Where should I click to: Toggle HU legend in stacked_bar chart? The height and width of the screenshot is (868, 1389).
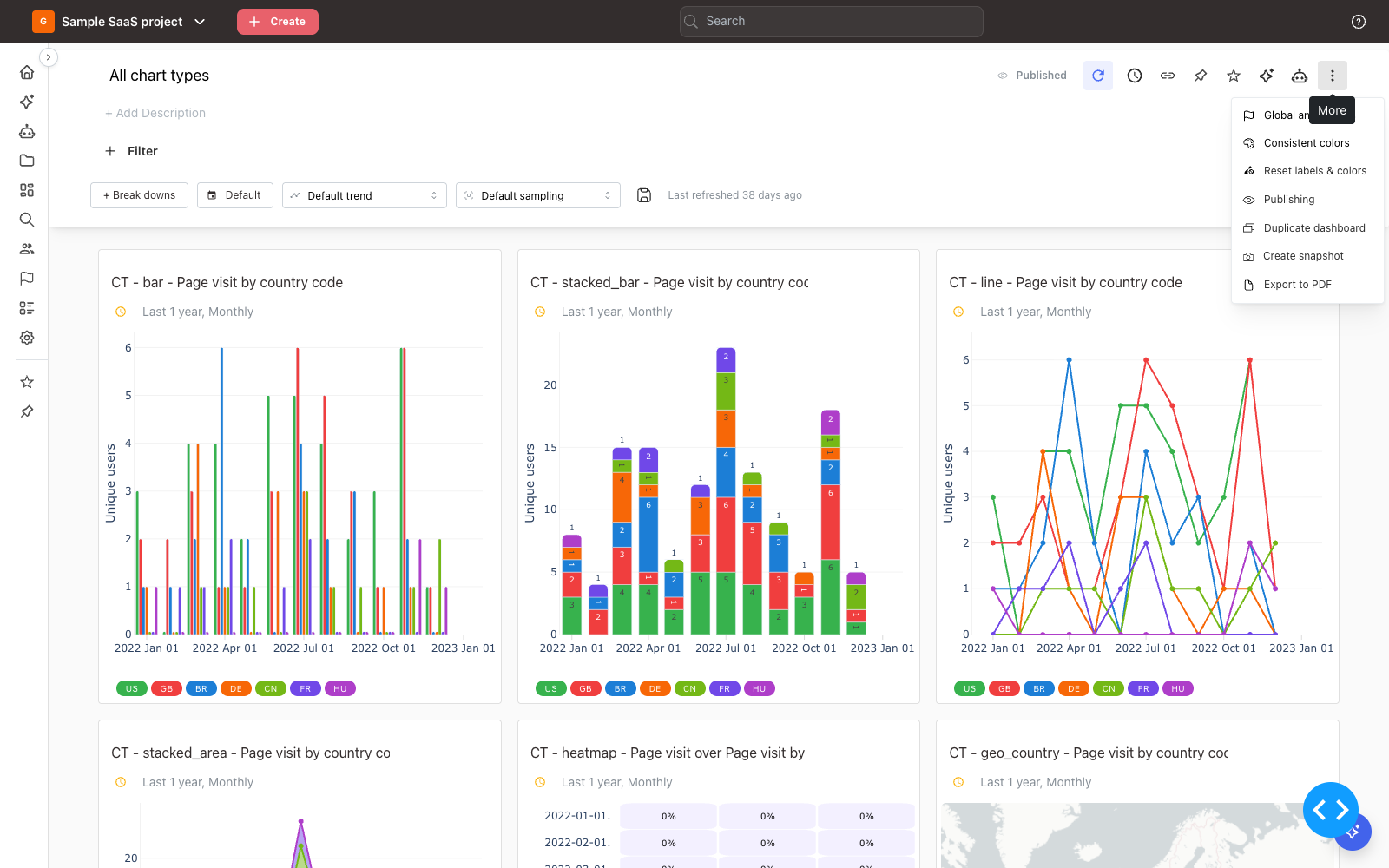click(760, 688)
